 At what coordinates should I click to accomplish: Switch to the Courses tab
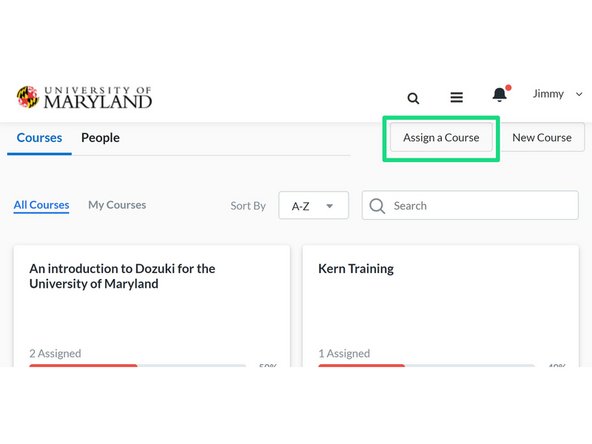click(x=39, y=138)
